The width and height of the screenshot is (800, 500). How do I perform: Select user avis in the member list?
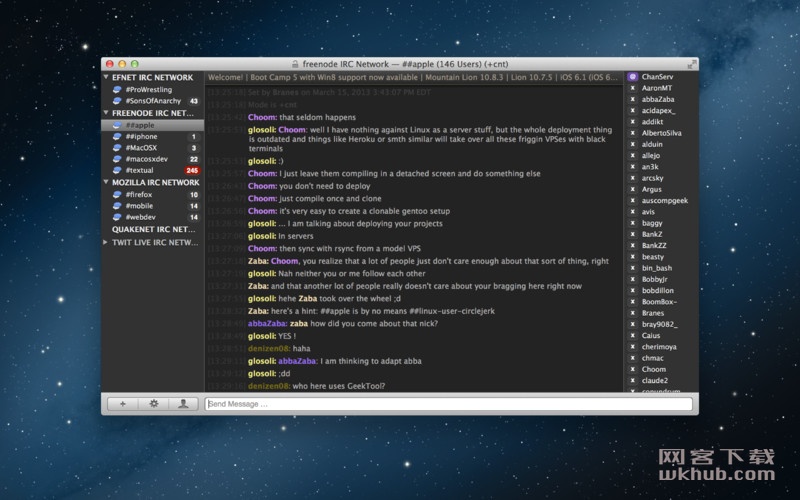(648, 212)
